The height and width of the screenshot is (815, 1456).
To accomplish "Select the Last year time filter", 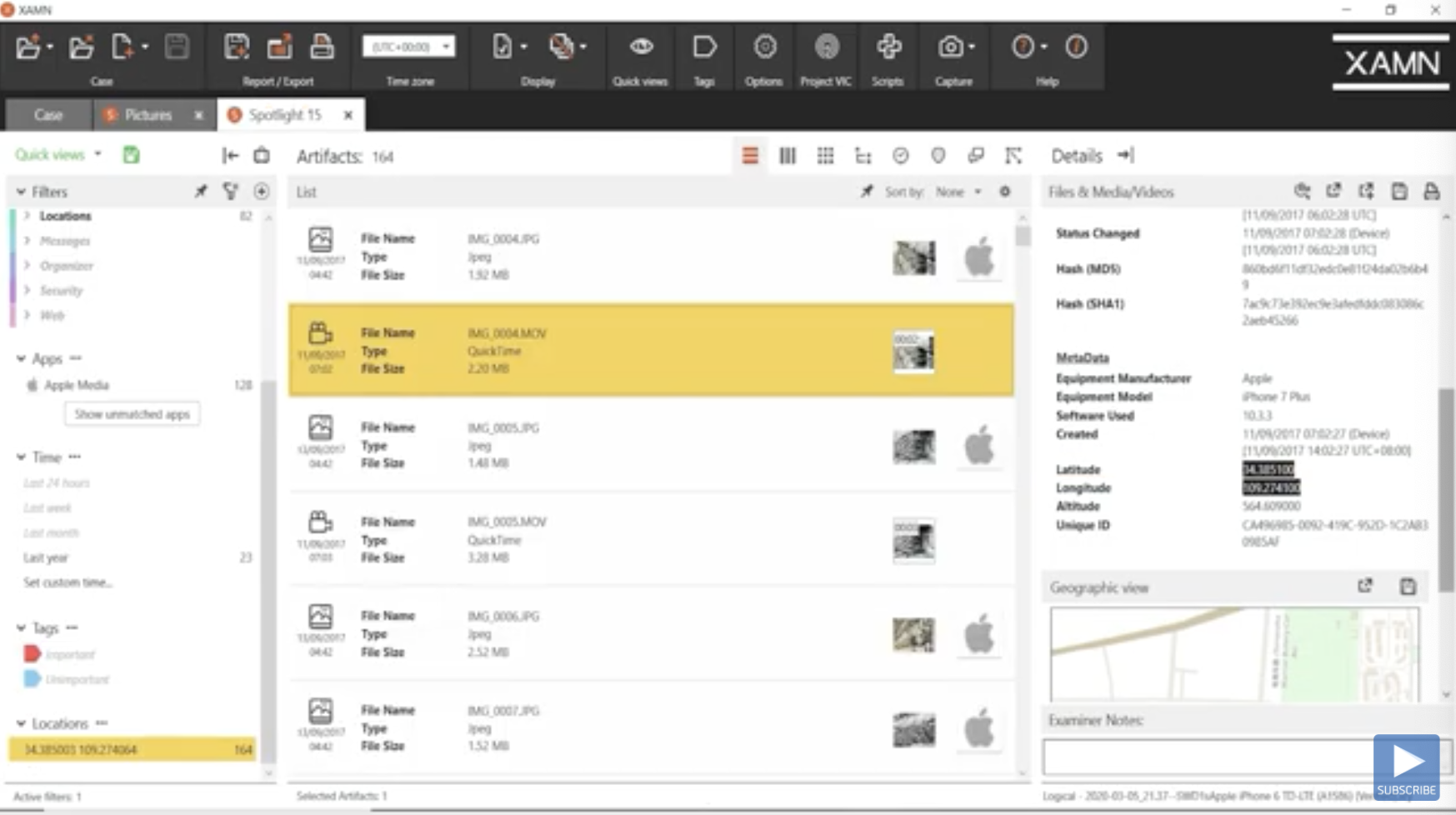I will click(45, 557).
